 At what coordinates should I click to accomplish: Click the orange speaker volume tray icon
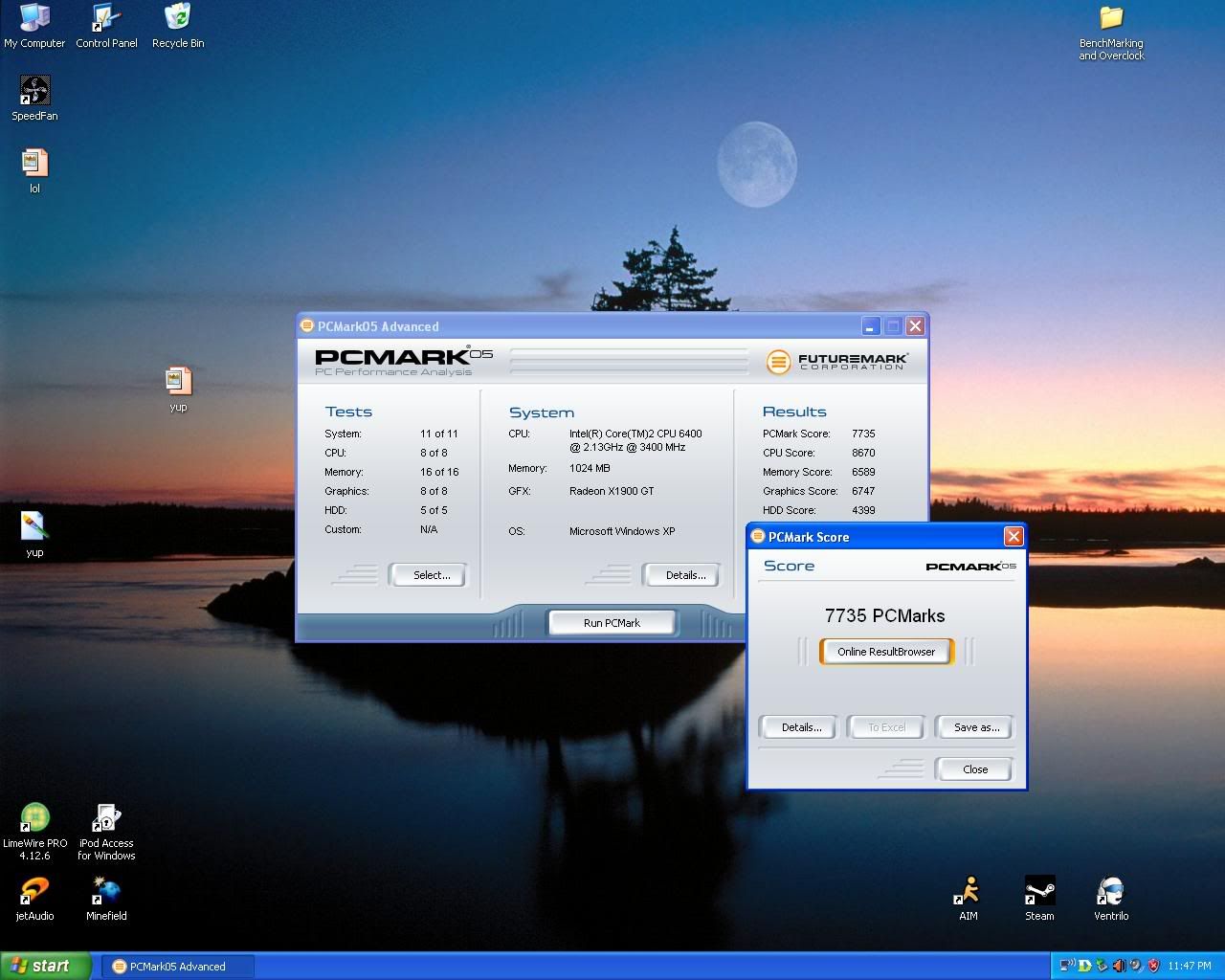pyautogui.click(x=1119, y=966)
